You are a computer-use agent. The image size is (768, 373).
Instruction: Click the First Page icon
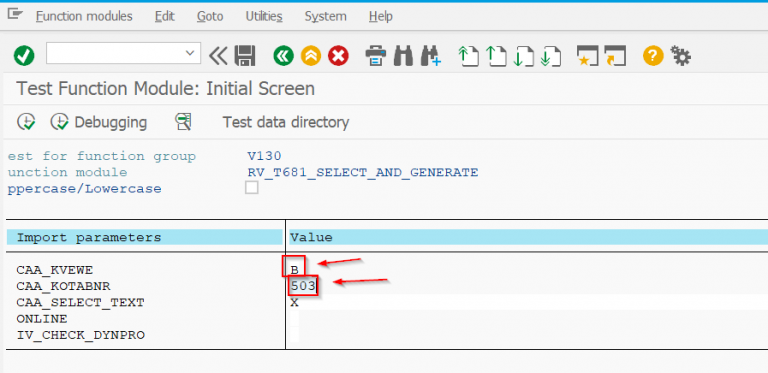[468, 56]
